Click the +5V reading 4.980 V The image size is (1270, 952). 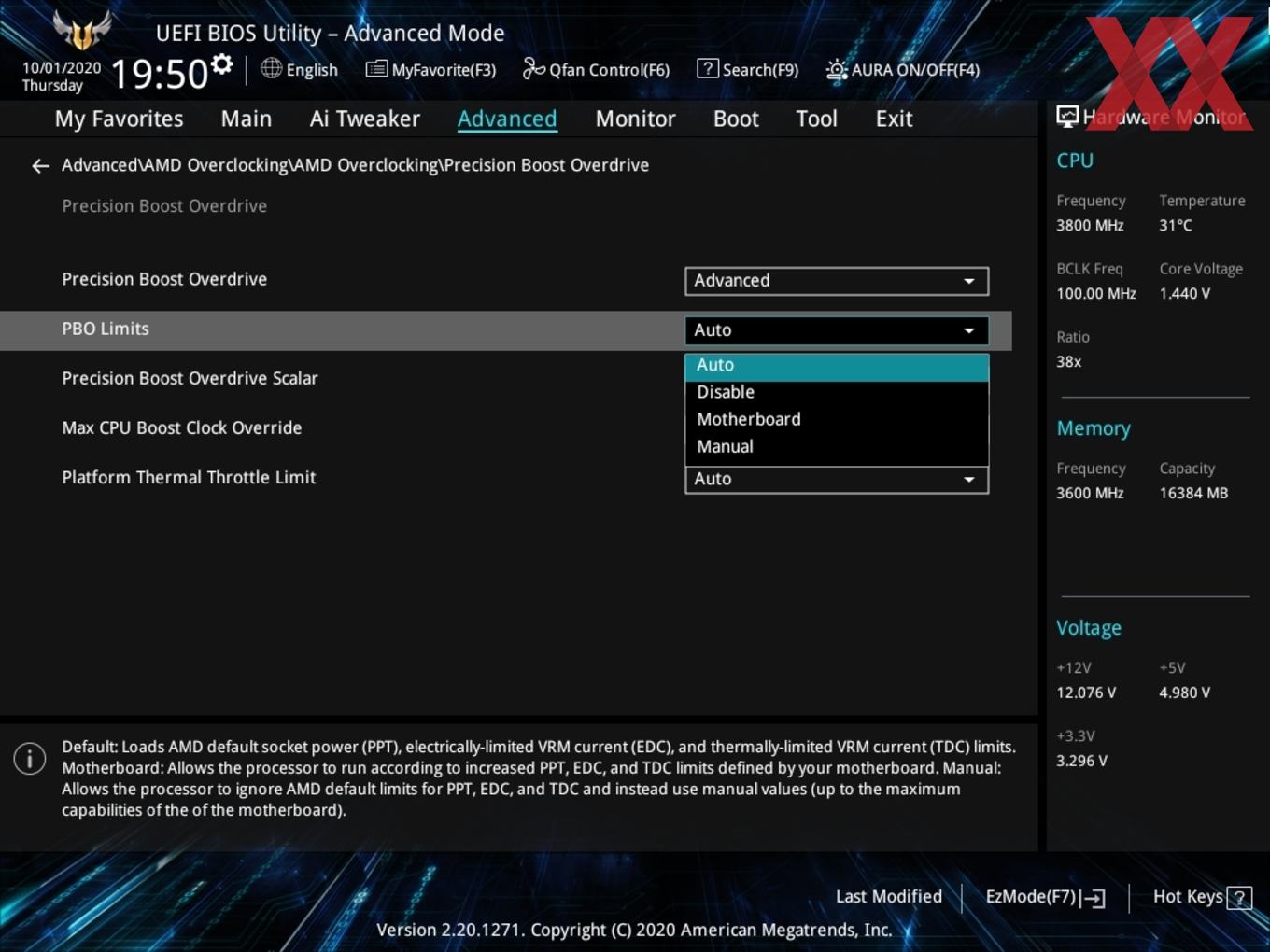coord(1185,693)
